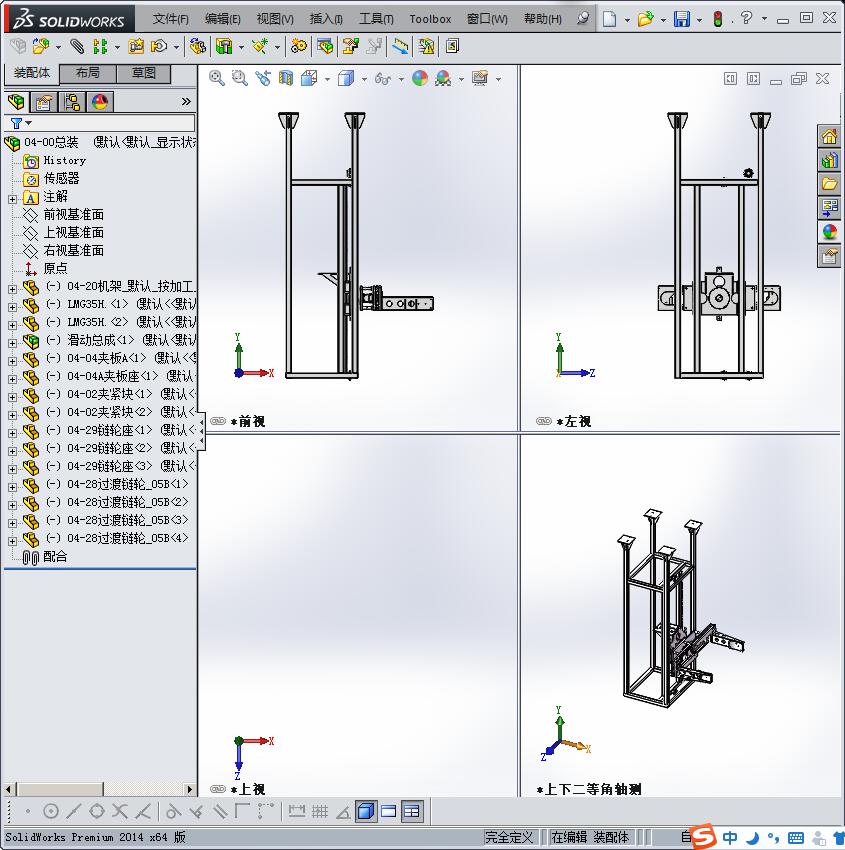Click Previous View icon
The height and width of the screenshot is (850, 845).
pos(263,79)
